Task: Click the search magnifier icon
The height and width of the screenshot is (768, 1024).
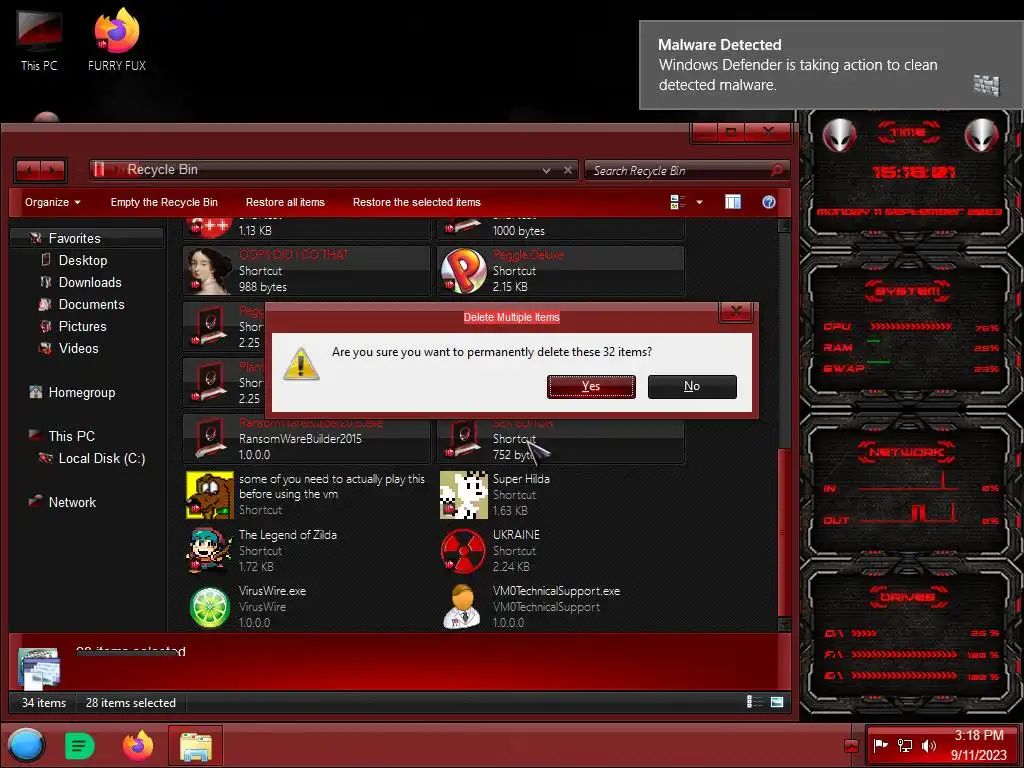Action: coord(777,170)
